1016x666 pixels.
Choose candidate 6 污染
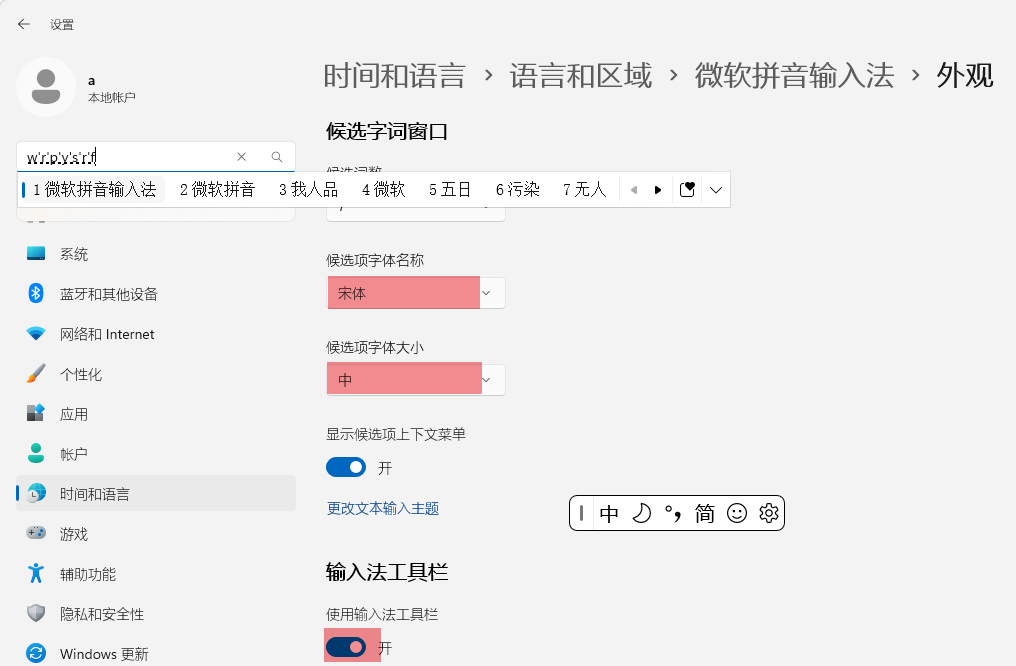tap(518, 189)
